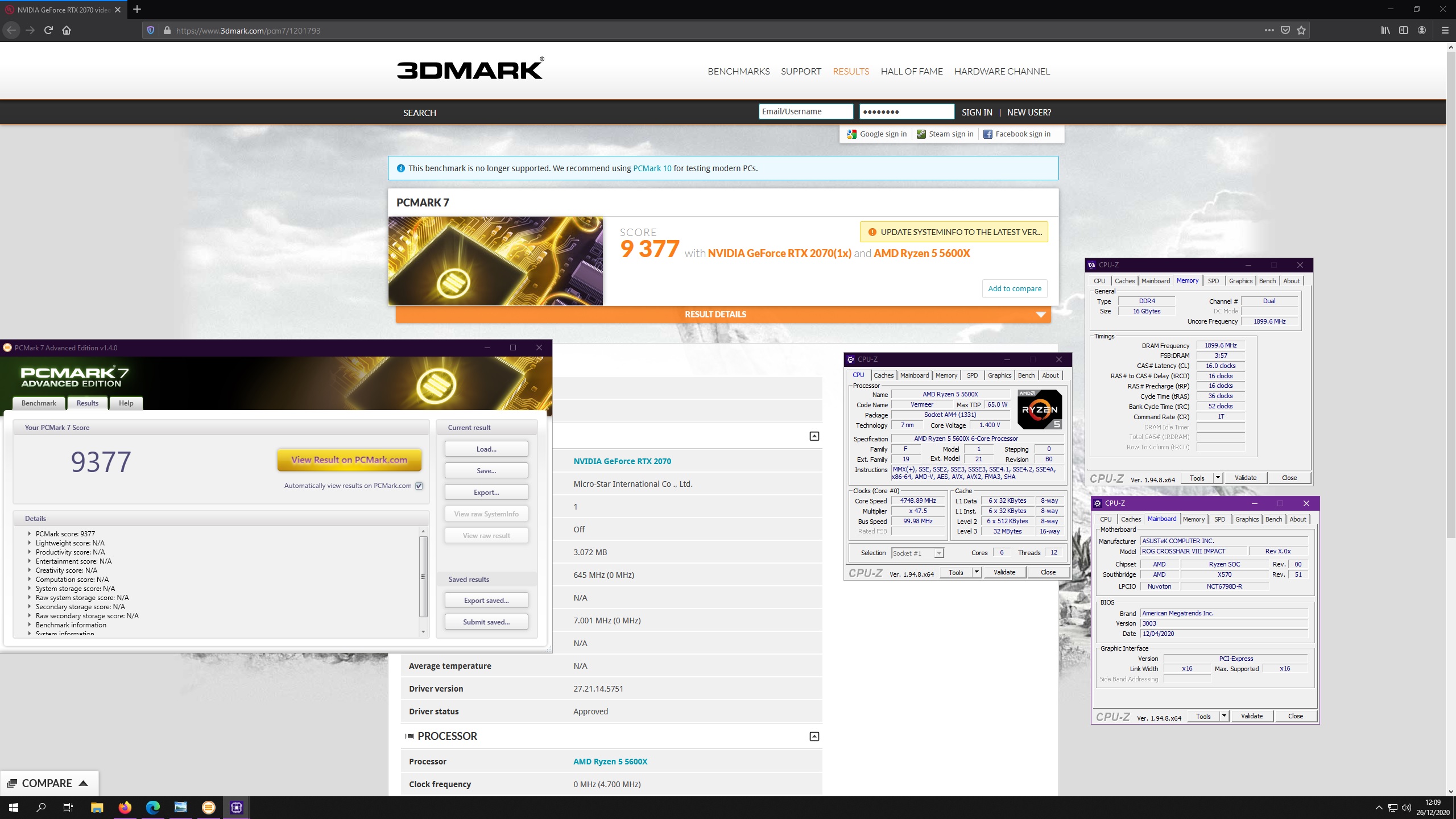Screen dimensions: 1456x819
Task: Toggle the browser sidebar icon
Action: click(x=1404, y=30)
